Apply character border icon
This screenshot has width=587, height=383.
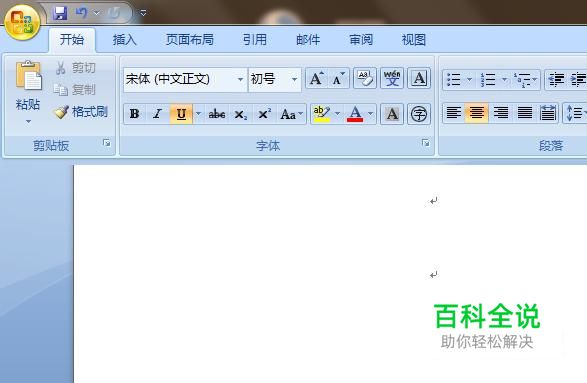tap(419, 79)
